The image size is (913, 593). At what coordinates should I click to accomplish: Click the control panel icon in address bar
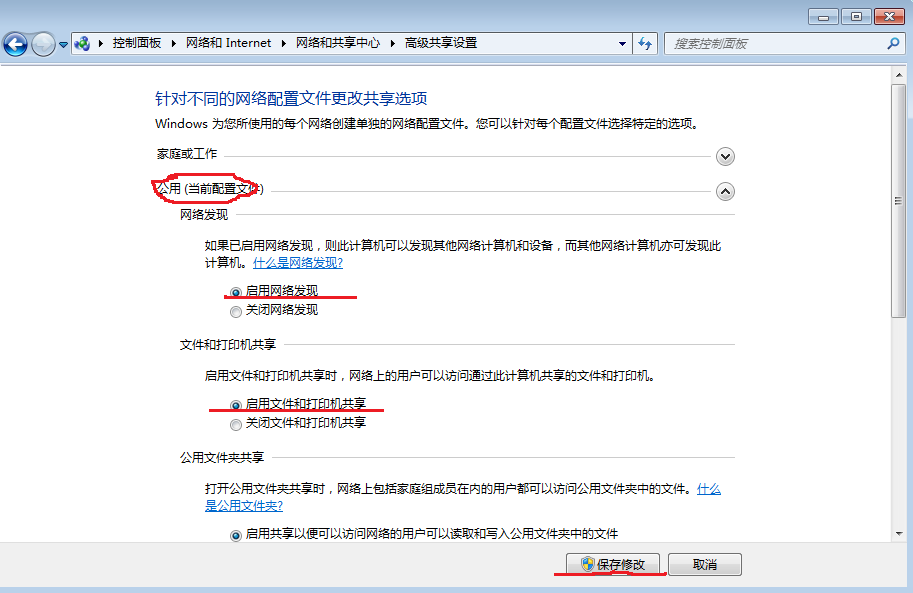pos(83,44)
